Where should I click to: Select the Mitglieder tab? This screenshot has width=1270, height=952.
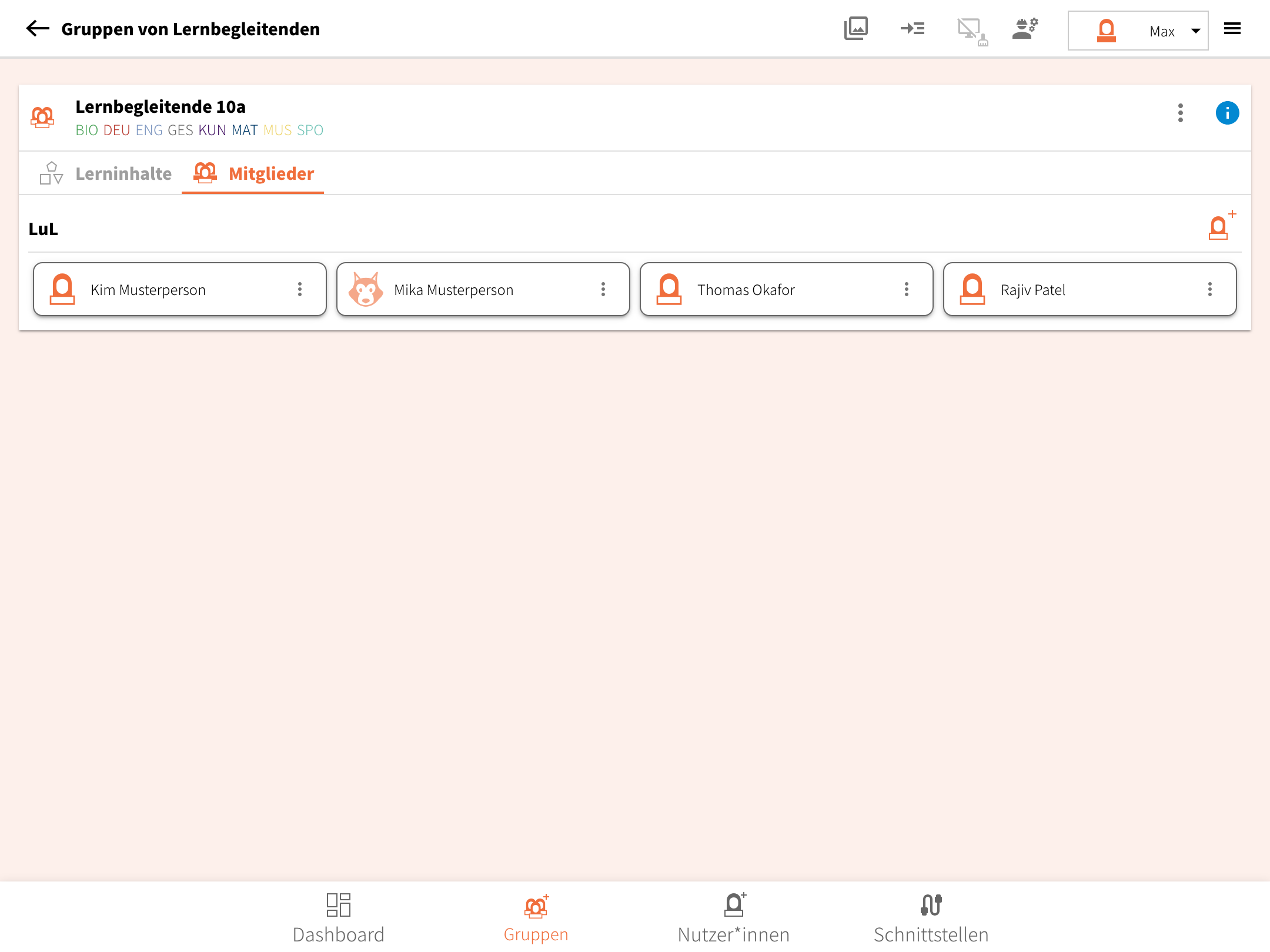coord(253,174)
